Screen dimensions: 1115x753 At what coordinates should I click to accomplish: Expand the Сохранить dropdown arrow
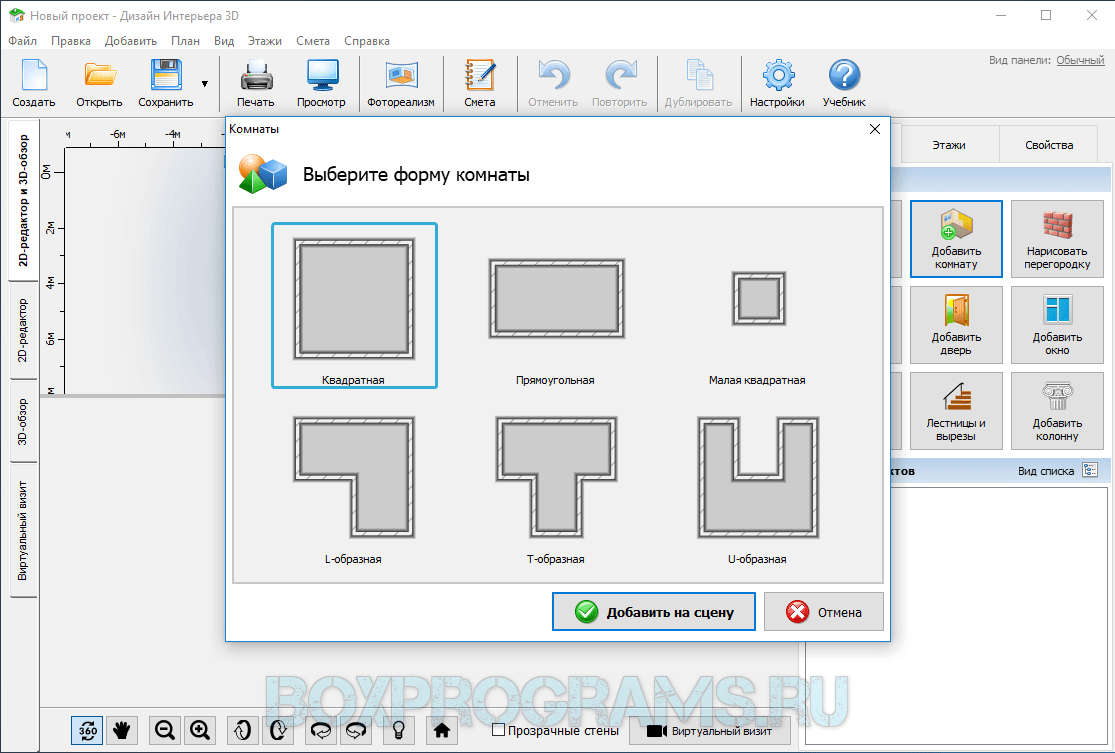[205, 84]
